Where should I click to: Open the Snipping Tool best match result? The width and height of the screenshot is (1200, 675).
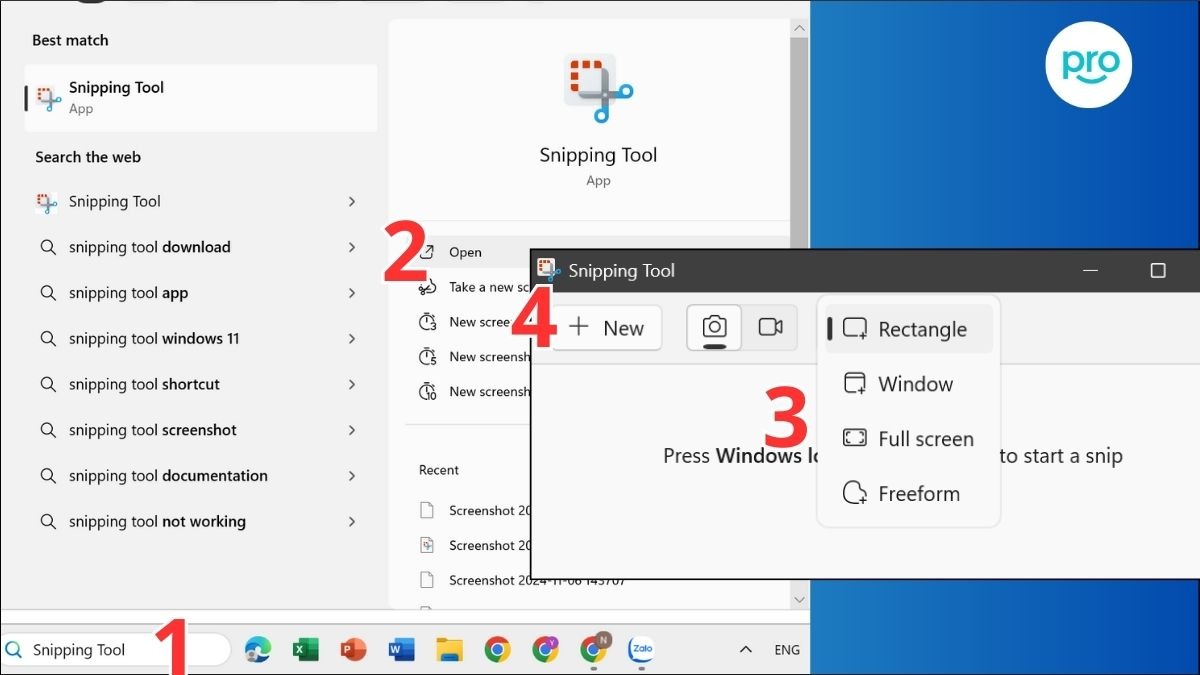(201, 98)
